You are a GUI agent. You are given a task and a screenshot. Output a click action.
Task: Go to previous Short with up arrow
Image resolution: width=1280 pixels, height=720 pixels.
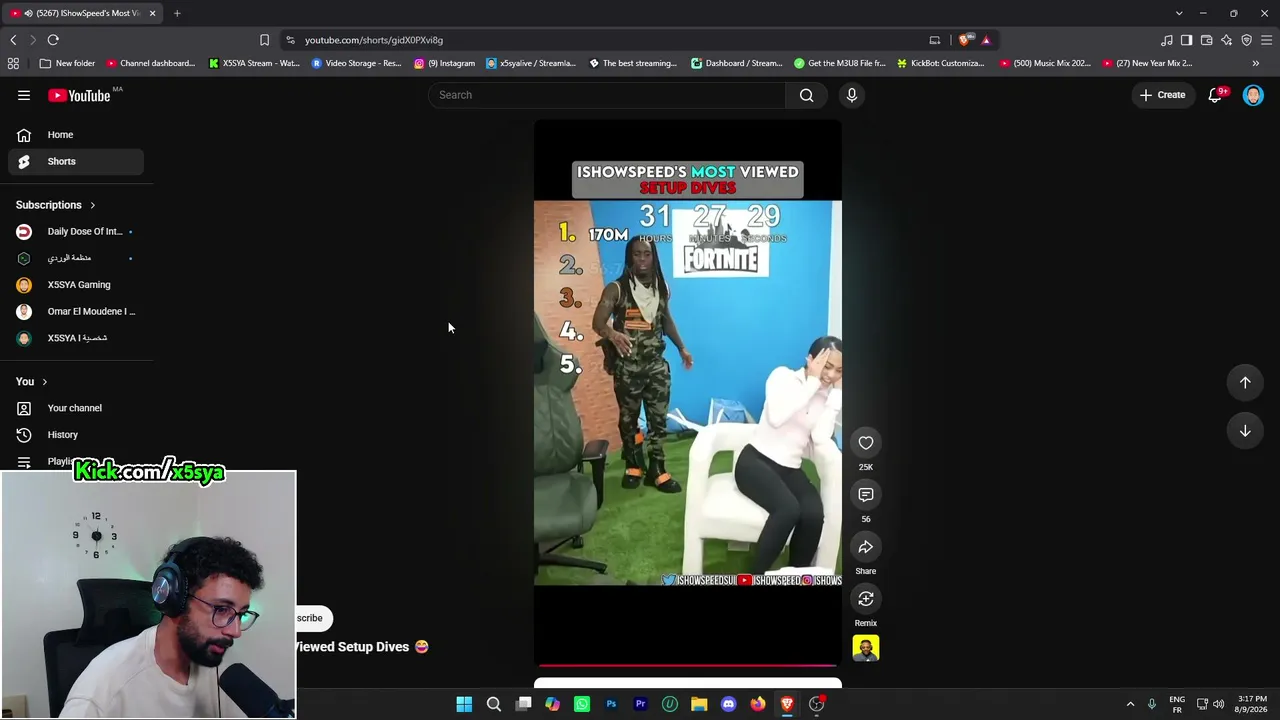[x=1245, y=382]
